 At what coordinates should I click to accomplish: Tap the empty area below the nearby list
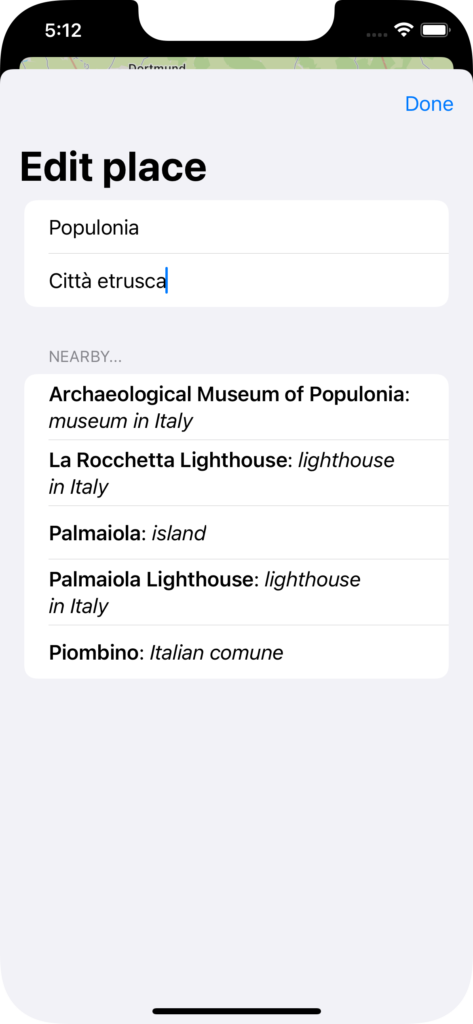[236, 836]
